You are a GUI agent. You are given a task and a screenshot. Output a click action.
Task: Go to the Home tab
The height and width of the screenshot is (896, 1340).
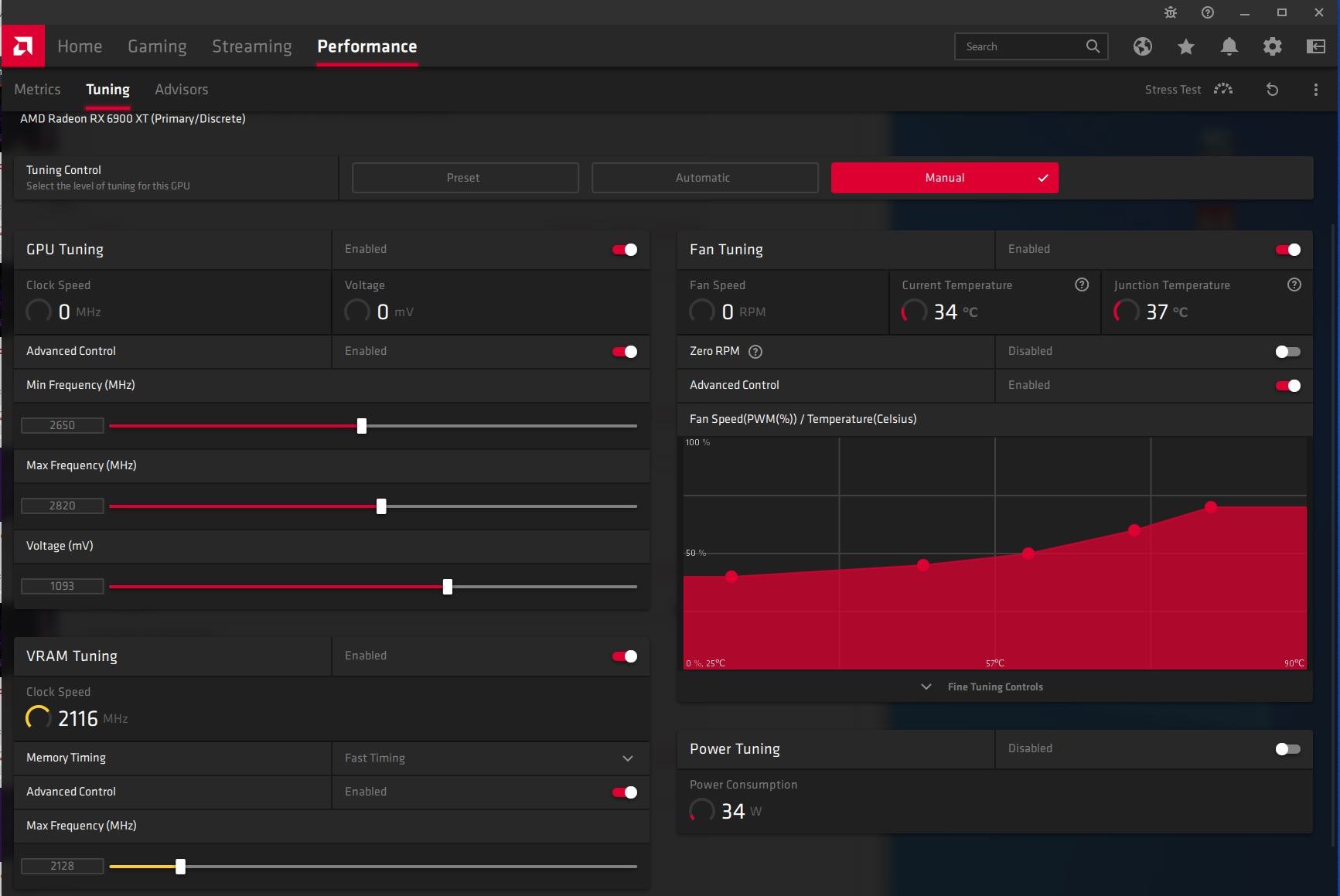tap(80, 46)
